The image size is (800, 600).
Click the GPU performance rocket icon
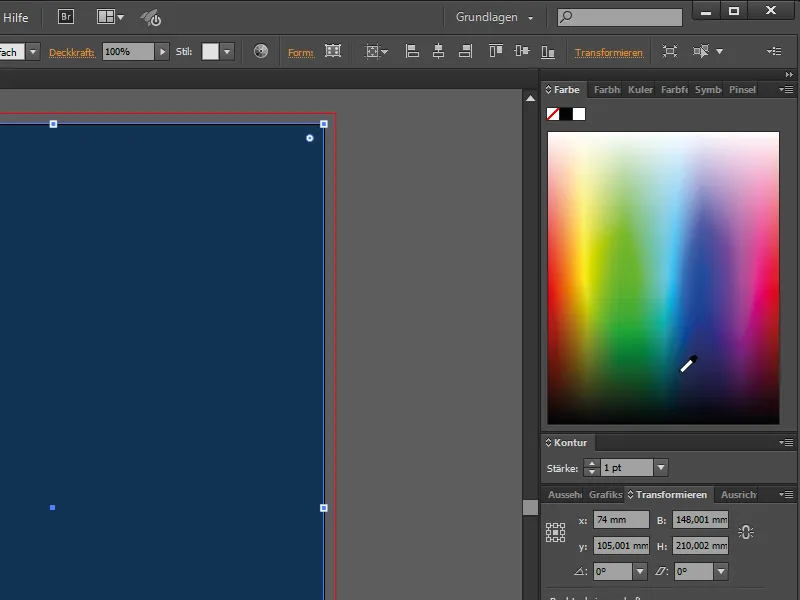[151, 18]
